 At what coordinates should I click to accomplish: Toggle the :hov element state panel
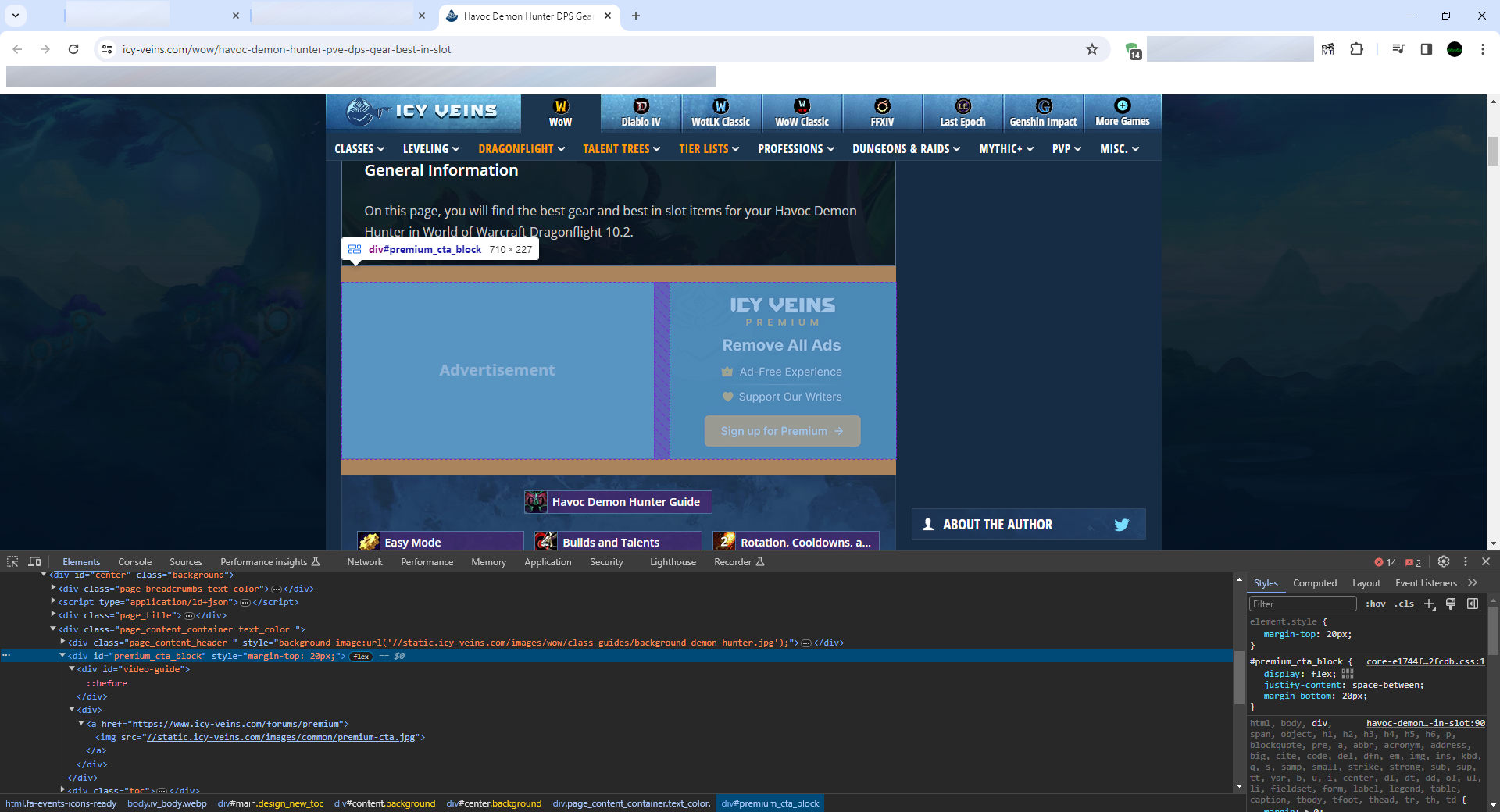1375,604
